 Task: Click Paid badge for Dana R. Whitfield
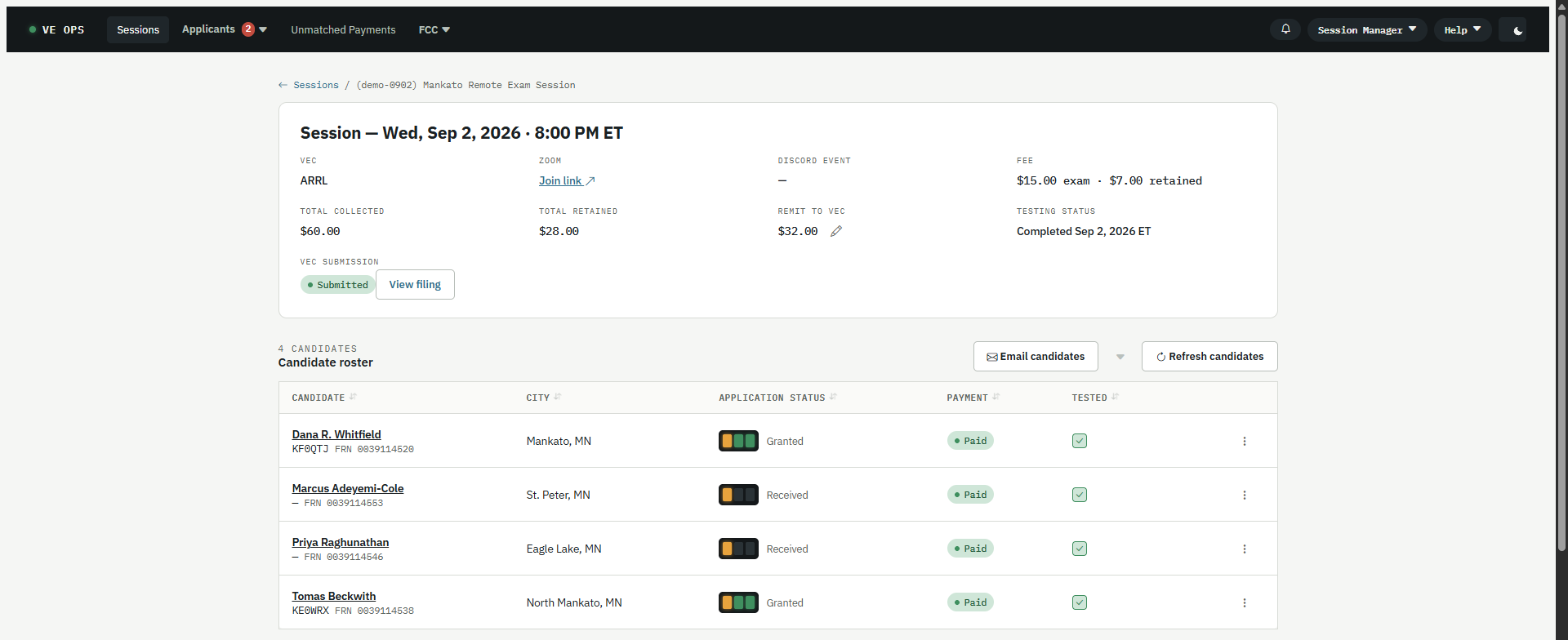click(x=970, y=441)
